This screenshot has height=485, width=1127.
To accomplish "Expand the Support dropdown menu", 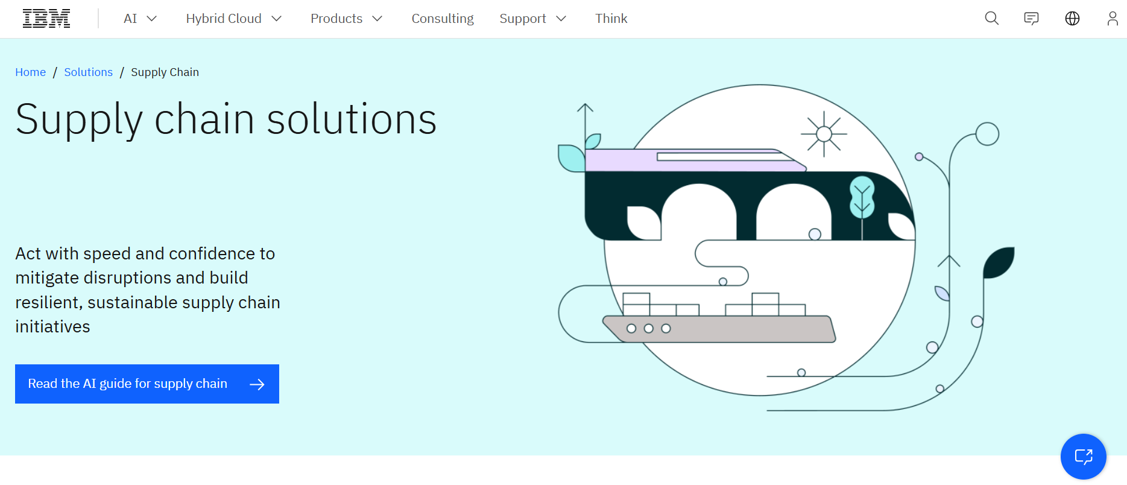I will 532,18.
